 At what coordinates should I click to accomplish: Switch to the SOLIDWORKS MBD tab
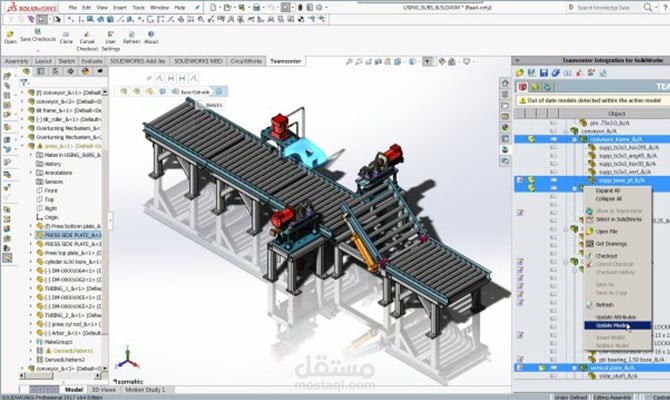coord(198,61)
